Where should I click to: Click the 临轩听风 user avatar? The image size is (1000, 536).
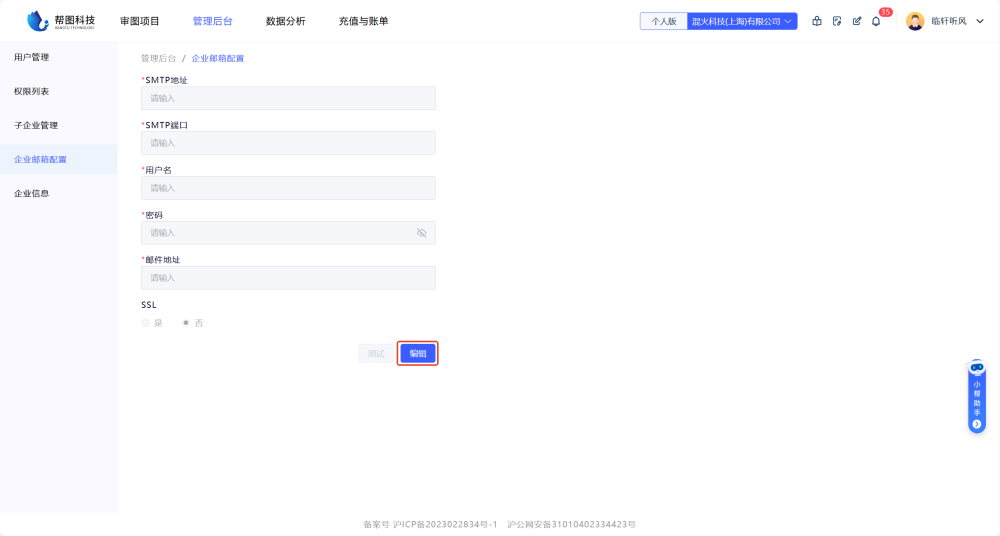(915, 21)
